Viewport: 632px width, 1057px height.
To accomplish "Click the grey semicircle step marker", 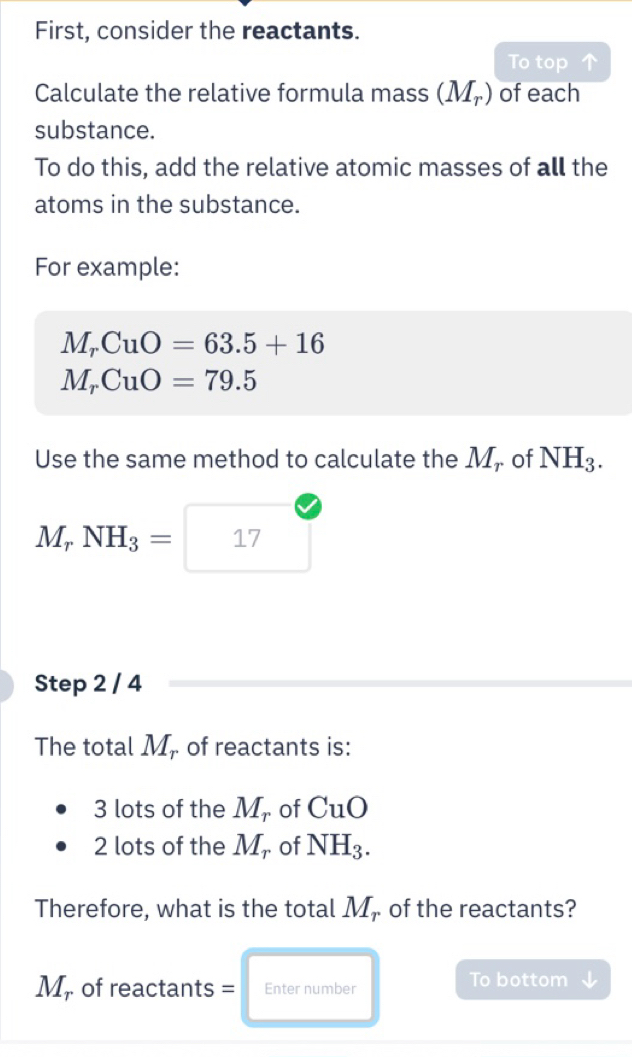I will tap(7, 686).
